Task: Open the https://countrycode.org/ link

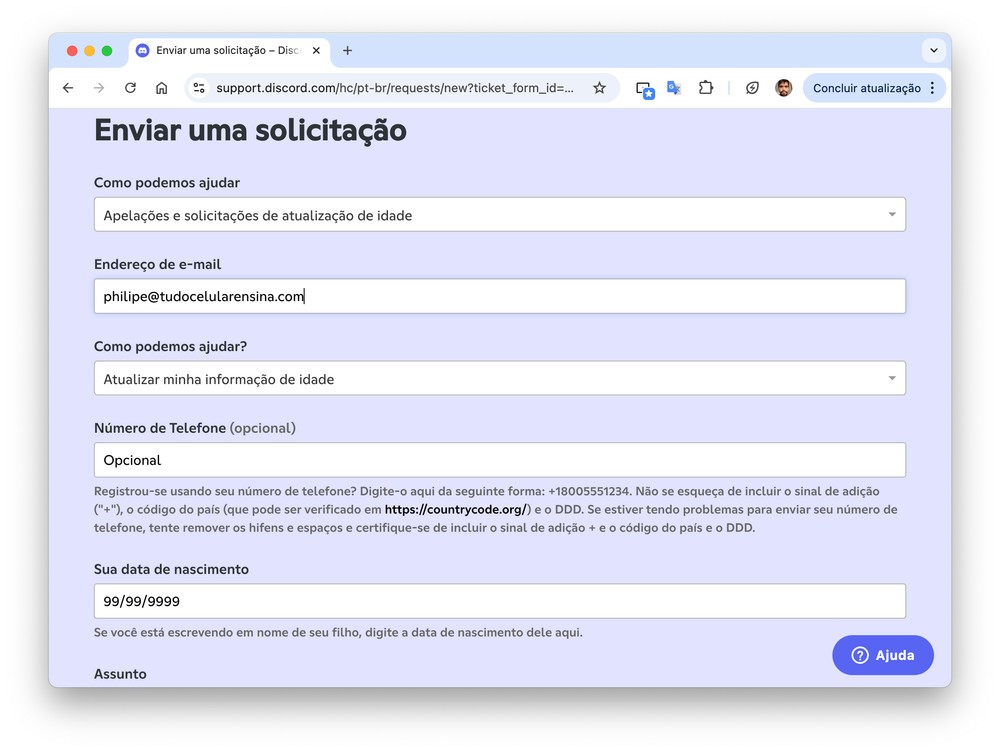Action: pyautogui.click(x=455, y=510)
